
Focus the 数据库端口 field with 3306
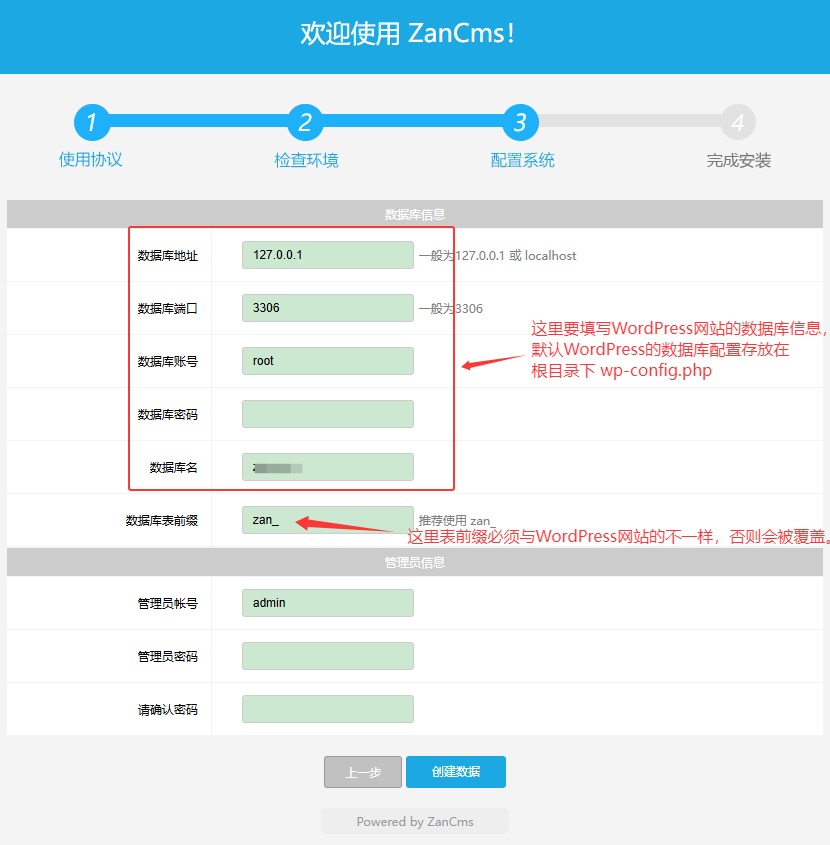pos(328,308)
